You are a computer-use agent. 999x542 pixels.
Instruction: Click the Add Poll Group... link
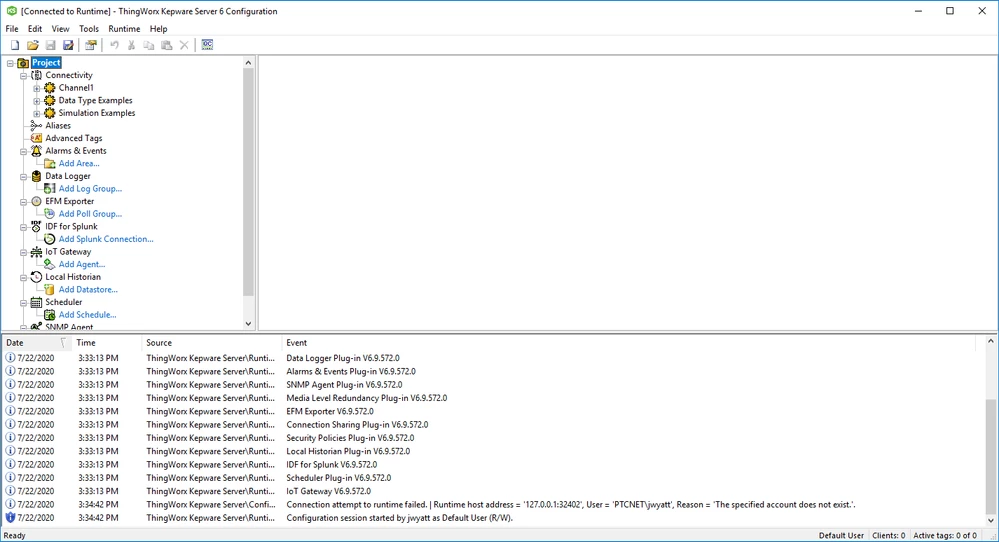(x=90, y=214)
